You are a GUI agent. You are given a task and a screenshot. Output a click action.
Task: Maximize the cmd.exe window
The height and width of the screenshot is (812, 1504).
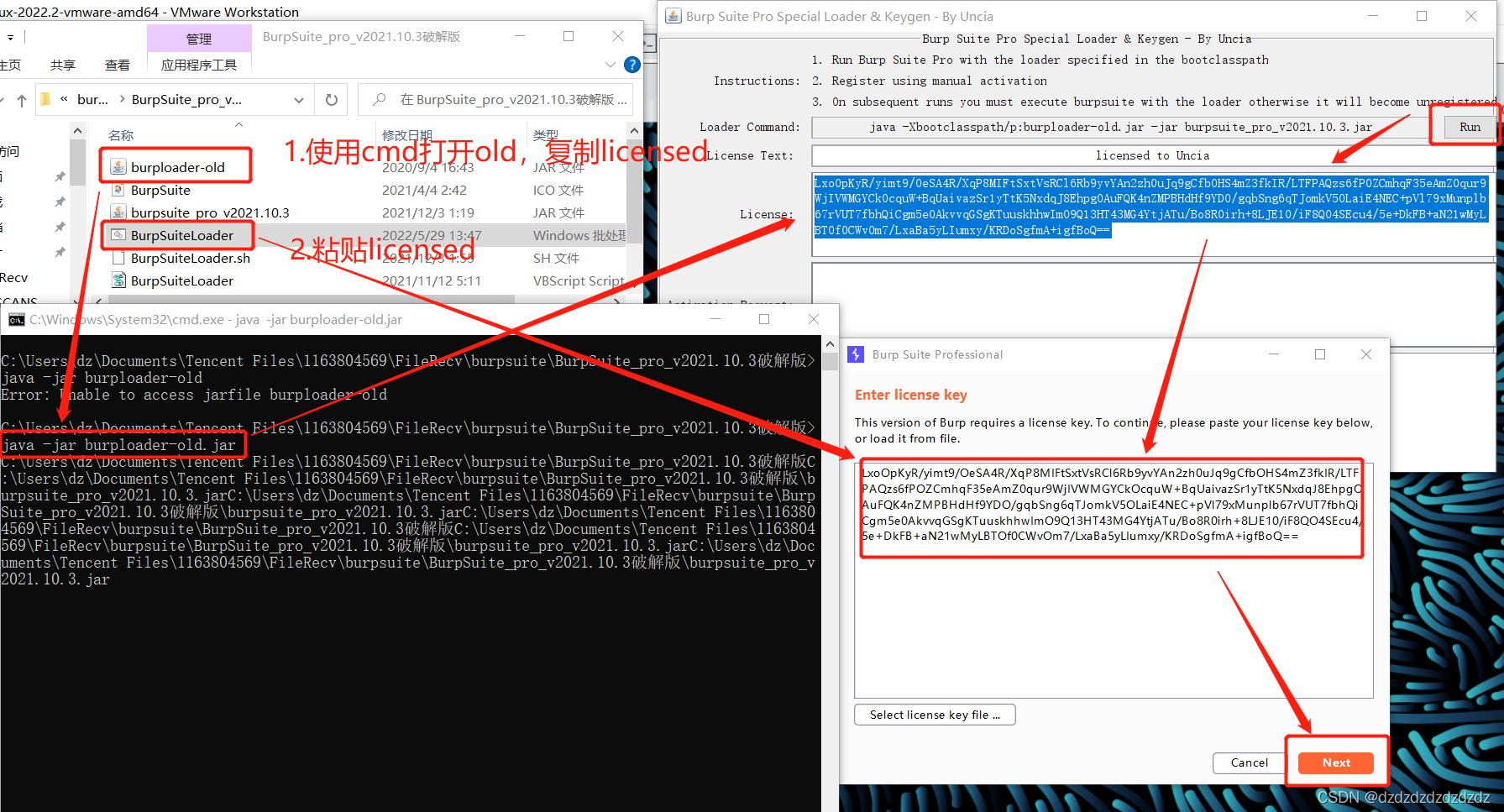764,319
